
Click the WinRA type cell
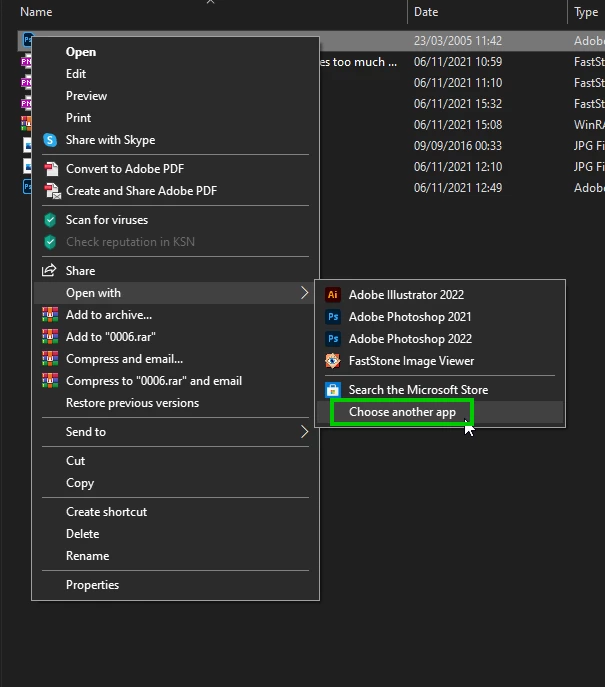click(589, 125)
